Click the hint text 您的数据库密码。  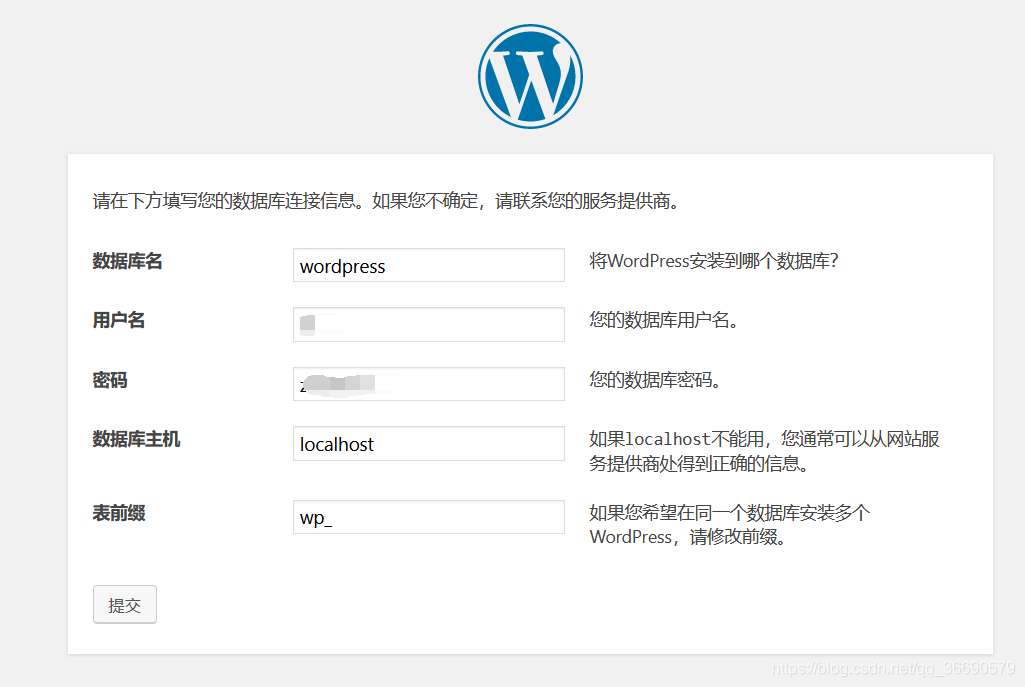pyautogui.click(x=656, y=380)
